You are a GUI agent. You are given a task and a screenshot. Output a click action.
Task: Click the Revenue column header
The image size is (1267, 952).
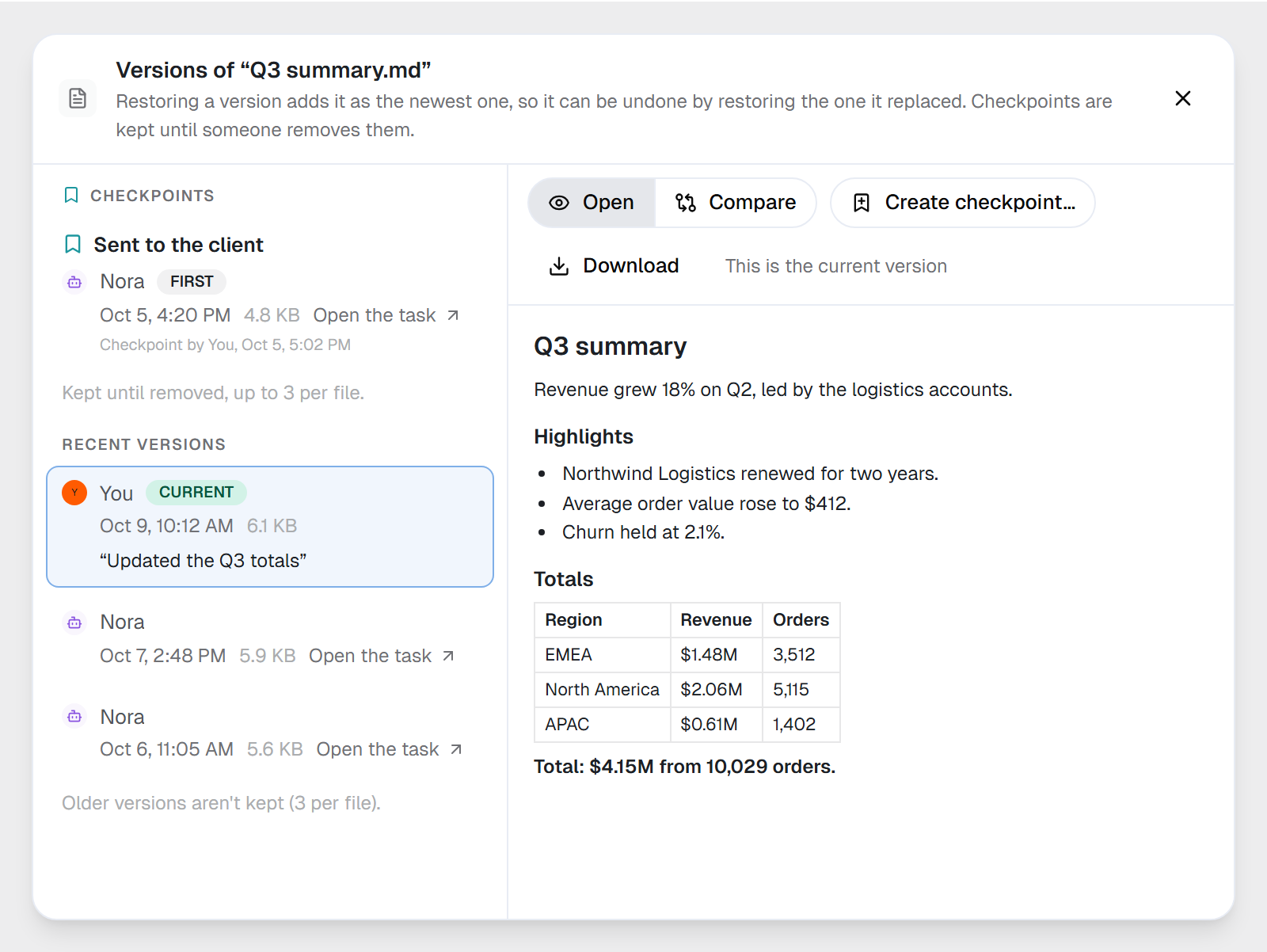[717, 620]
